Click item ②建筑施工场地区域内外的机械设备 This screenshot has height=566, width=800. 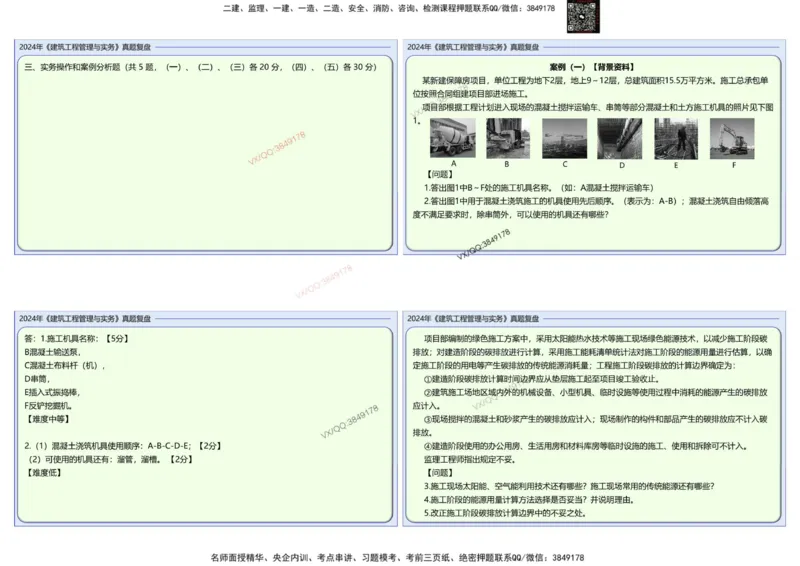(590, 399)
